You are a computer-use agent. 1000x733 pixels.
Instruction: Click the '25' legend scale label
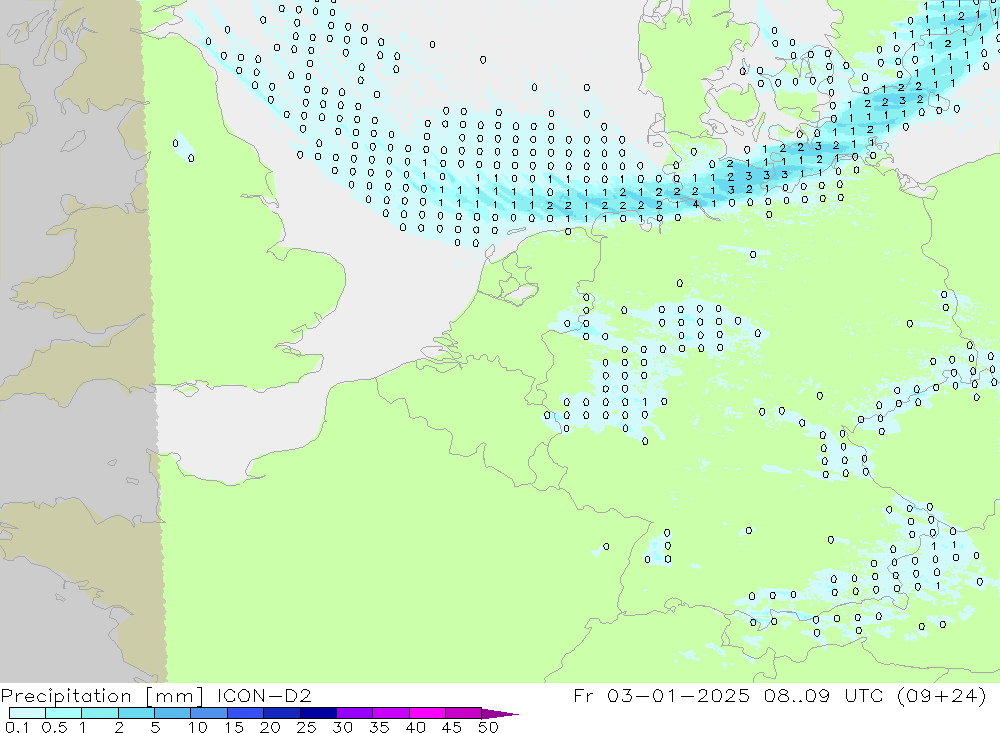(306, 727)
